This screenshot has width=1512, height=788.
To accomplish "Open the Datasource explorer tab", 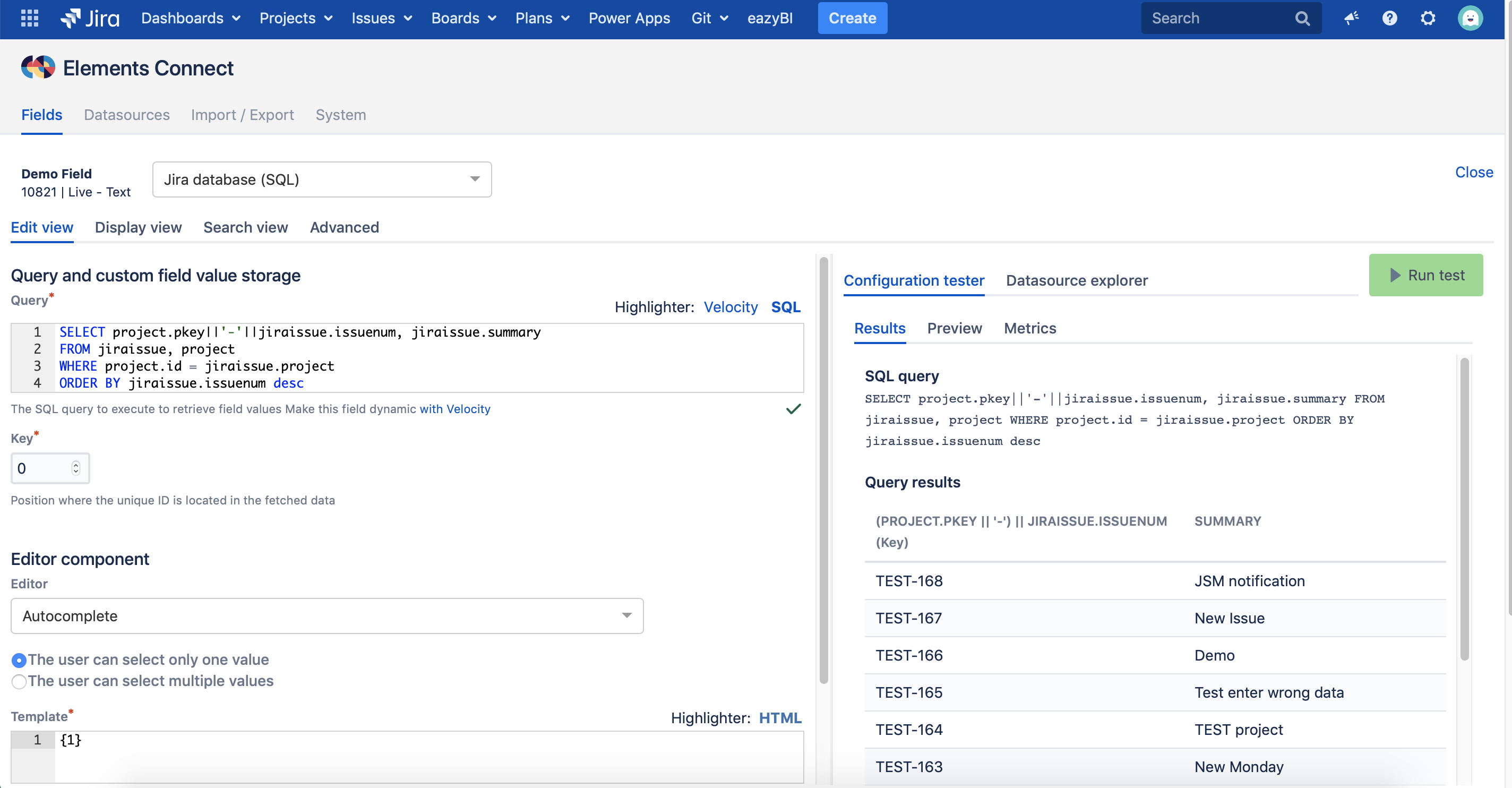I will pyautogui.click(x=1077, y=281).
